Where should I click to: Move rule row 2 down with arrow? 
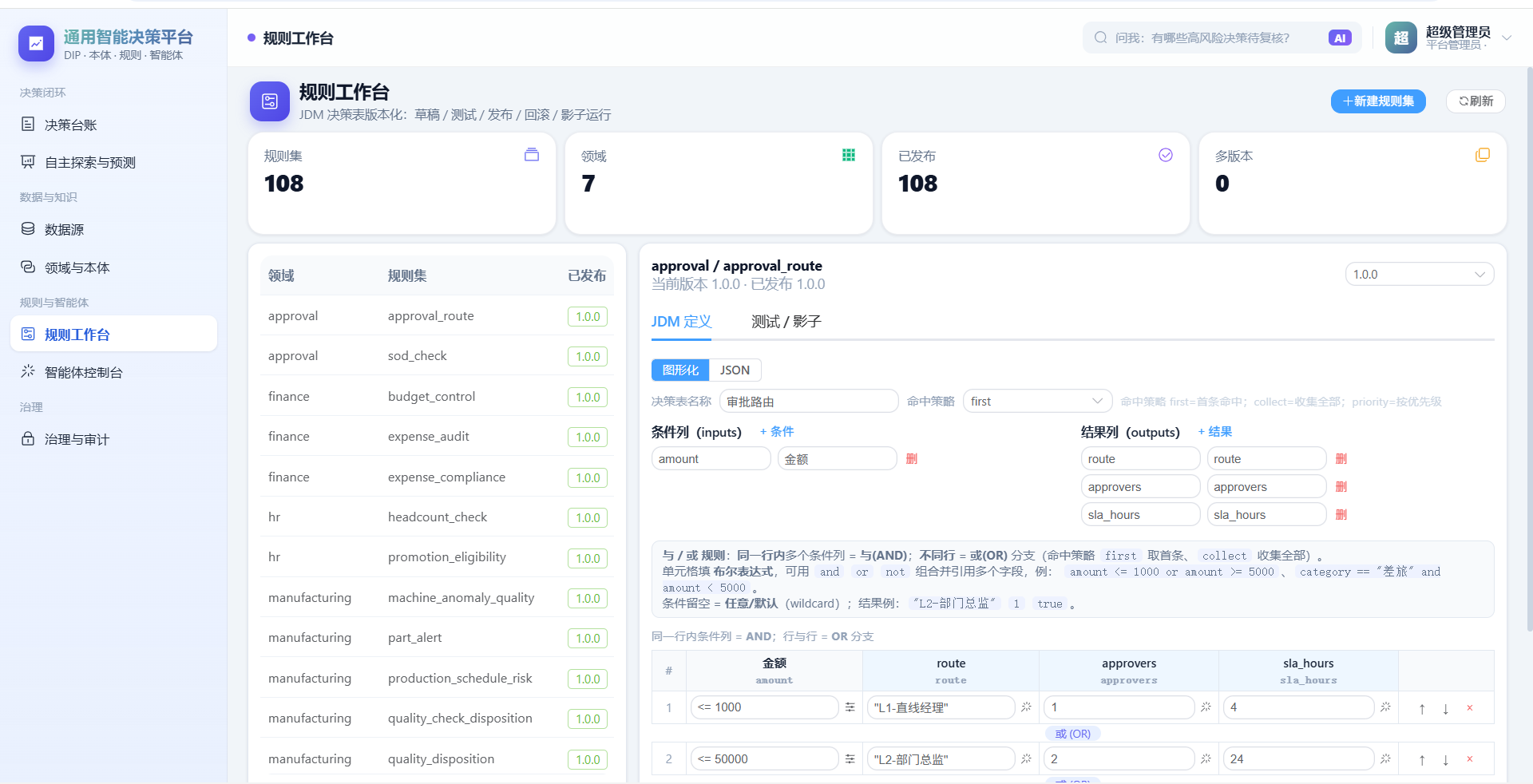click(1446, 759)
